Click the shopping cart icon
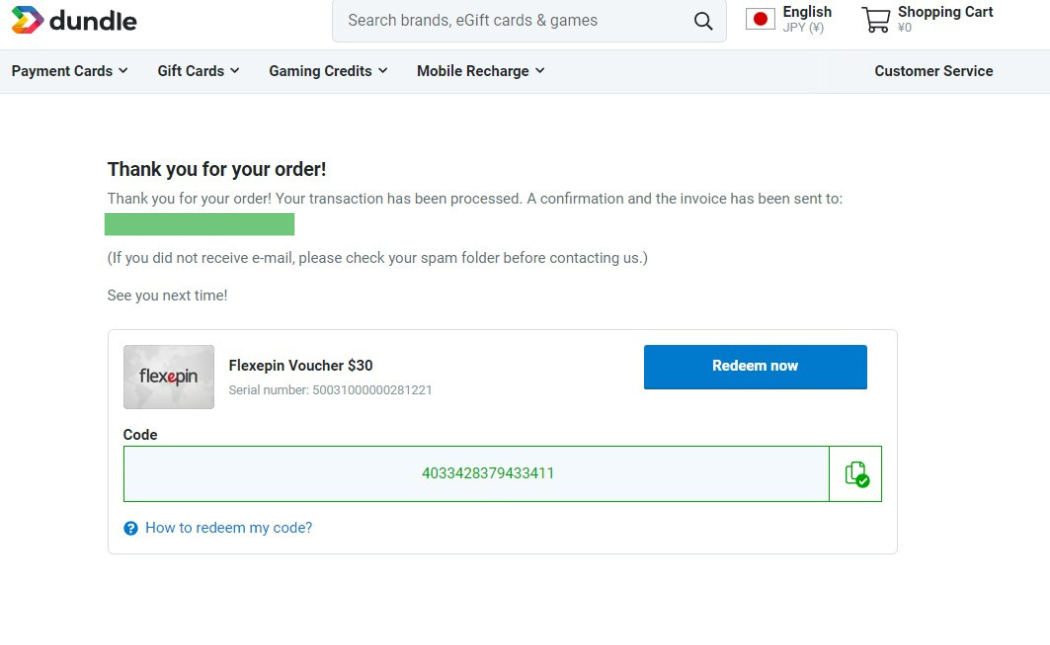This screenshot has height=645, width=1050. click(x=875, y=20)
